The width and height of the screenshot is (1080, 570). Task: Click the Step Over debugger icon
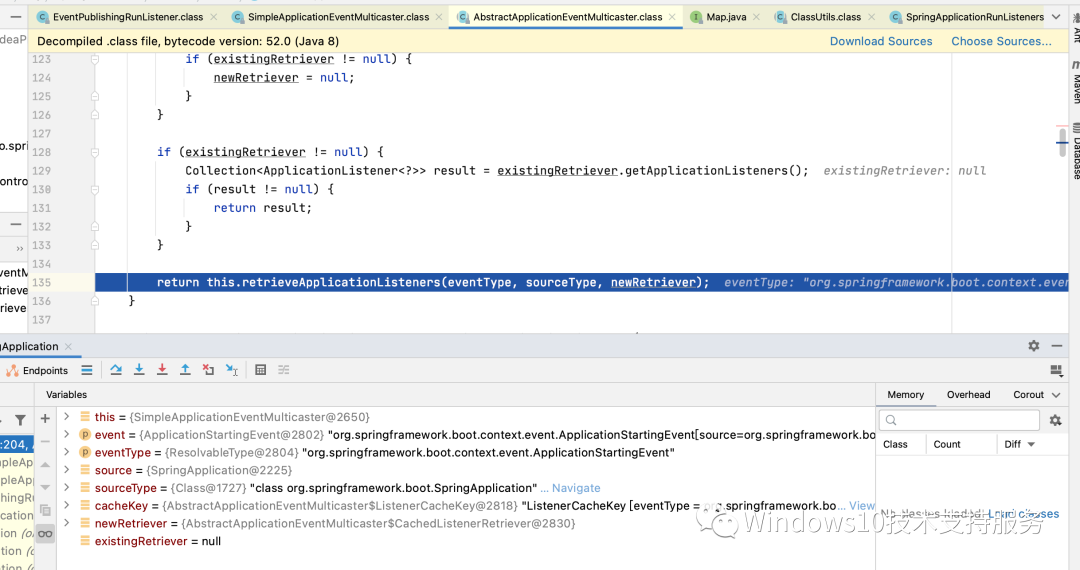[x=116, y=370]
